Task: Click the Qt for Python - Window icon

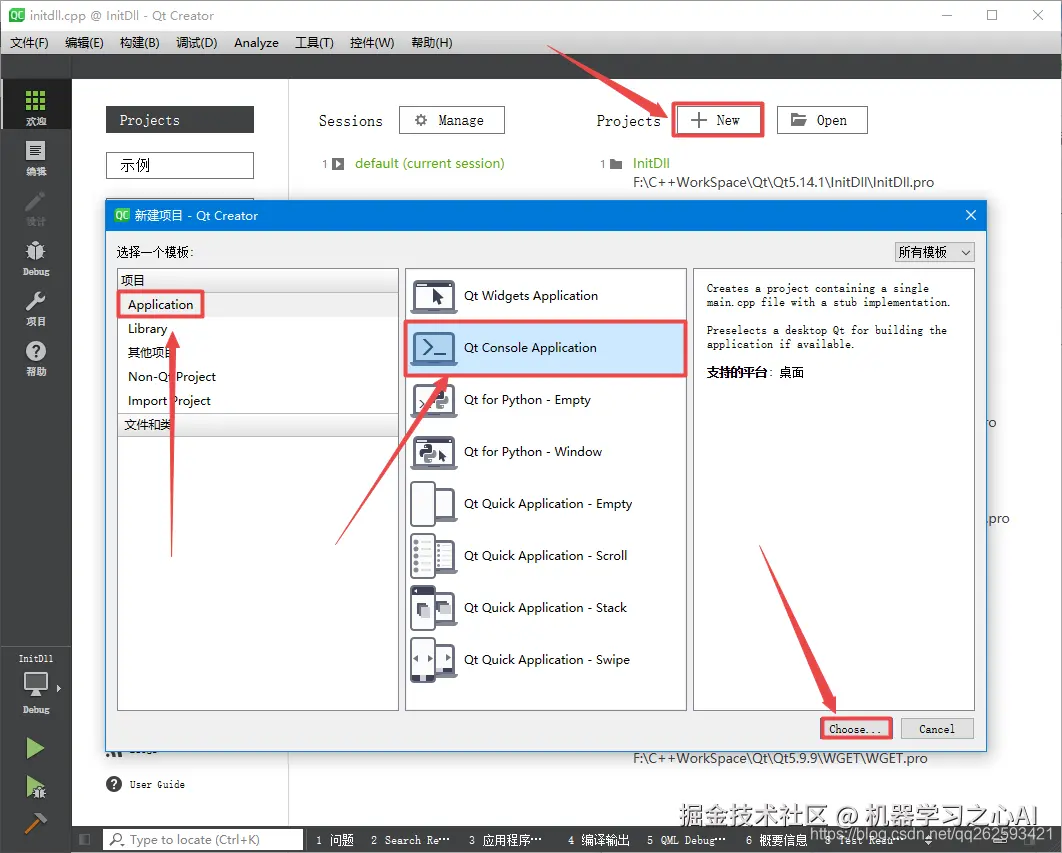Action: click(x=433, y=452)
